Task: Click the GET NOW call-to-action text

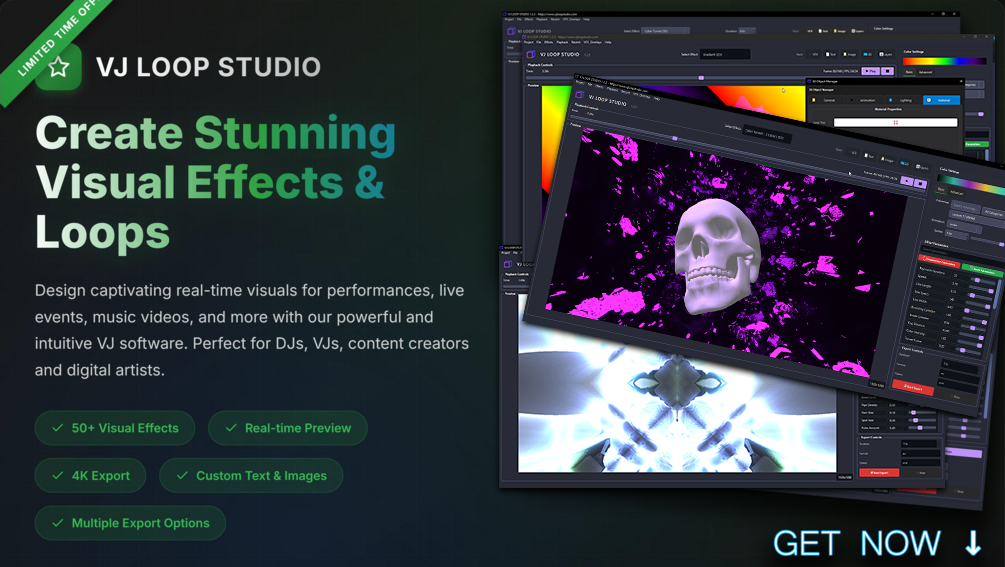Action: 857,543
